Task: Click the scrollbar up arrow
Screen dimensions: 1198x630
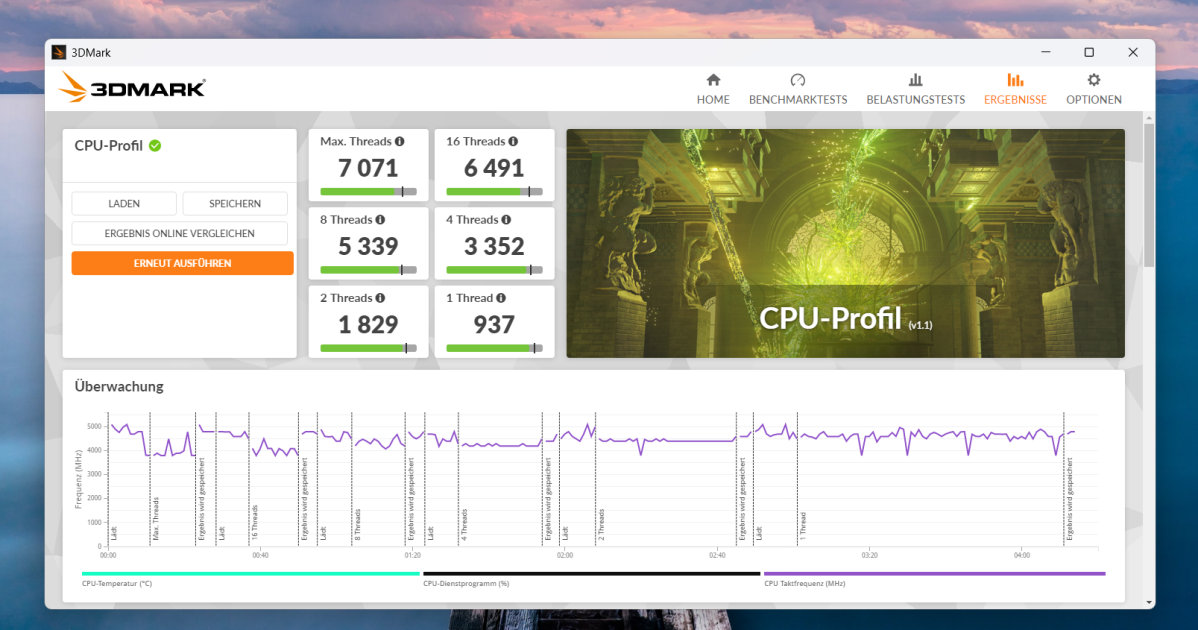Action: click(x=1149, y=118)
